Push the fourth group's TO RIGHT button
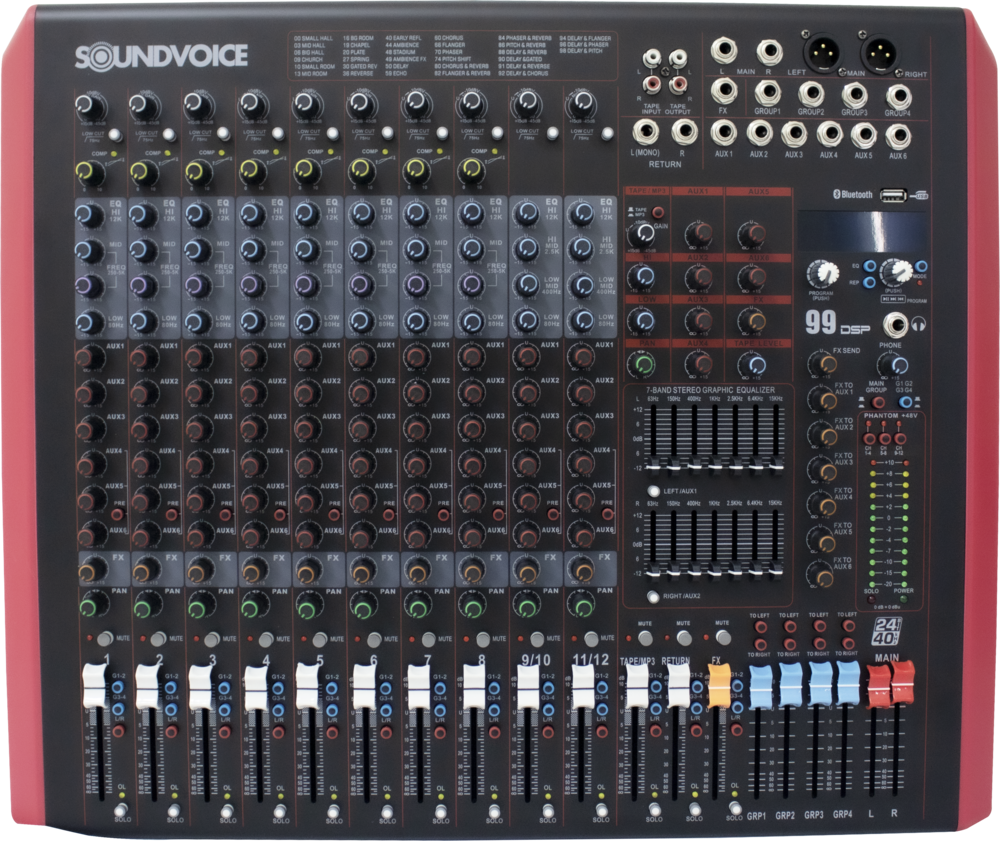1000x841 pixels. 848,643
